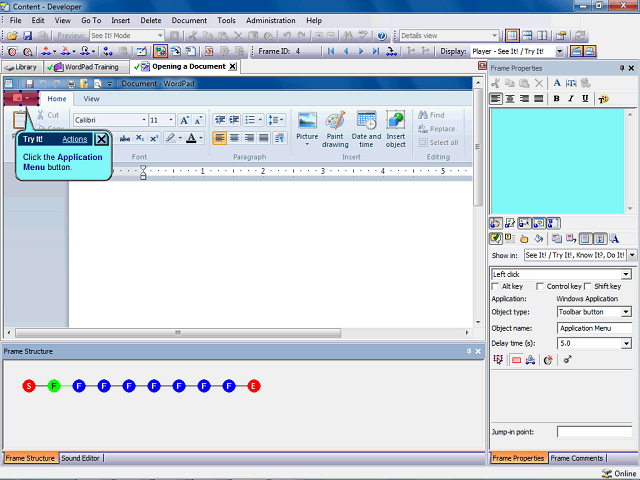This screenshot has height=480, width=640.
Task: Click the Font letter A icon in Frame Properties
Action: coord(557,83)
